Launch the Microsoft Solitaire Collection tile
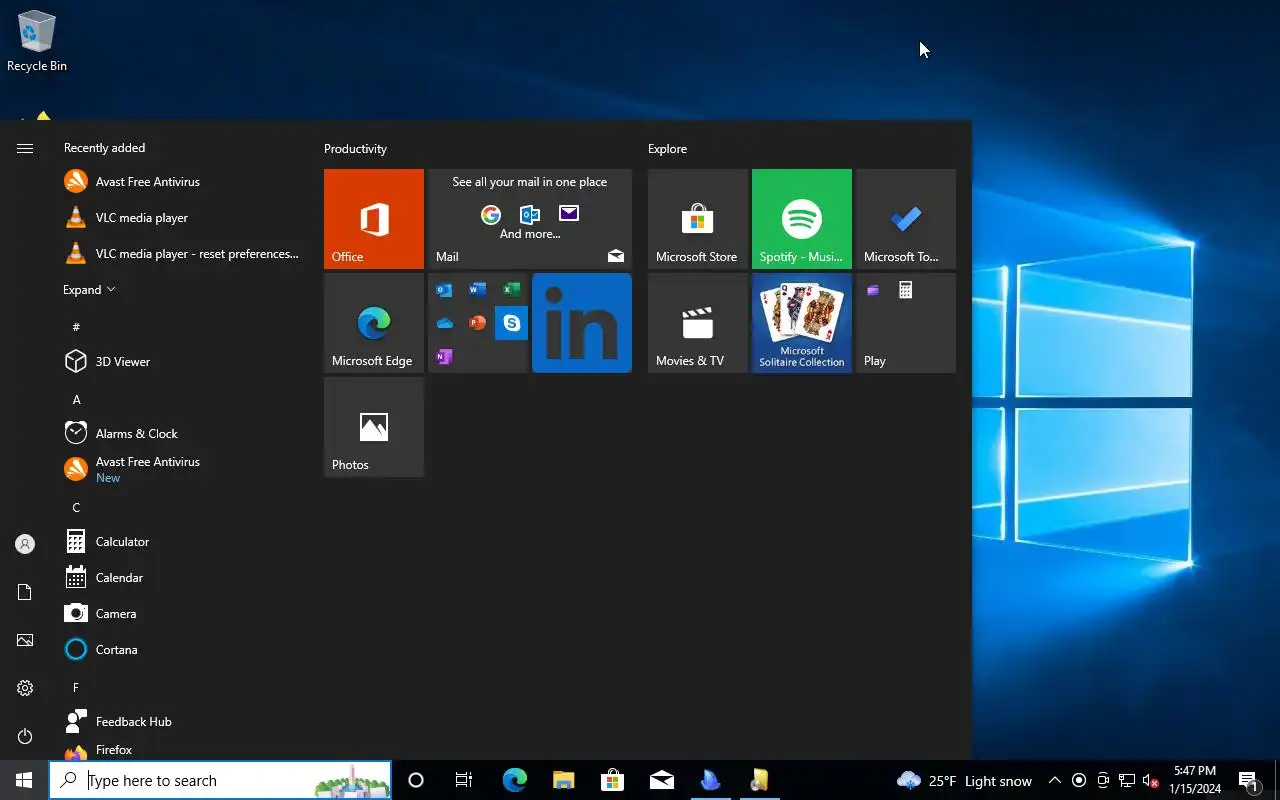Screen dimensions: 1280x800 pyautogui.click(x=802, y=323)
